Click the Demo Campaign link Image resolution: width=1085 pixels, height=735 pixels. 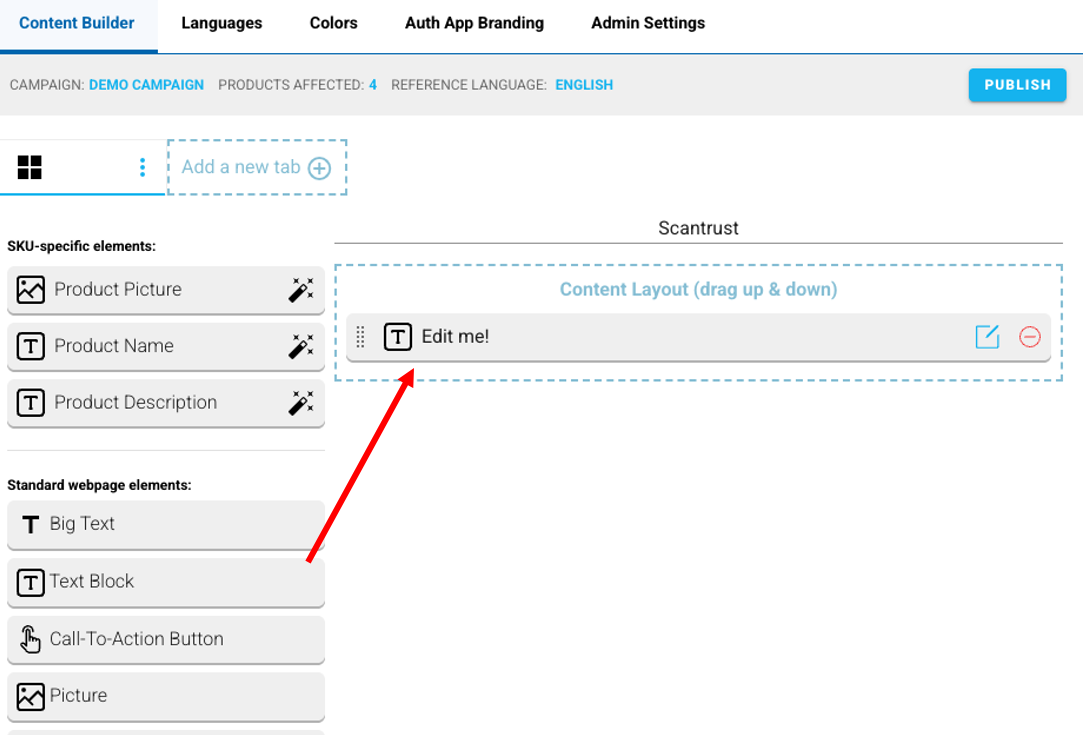[x=146, y=85]
